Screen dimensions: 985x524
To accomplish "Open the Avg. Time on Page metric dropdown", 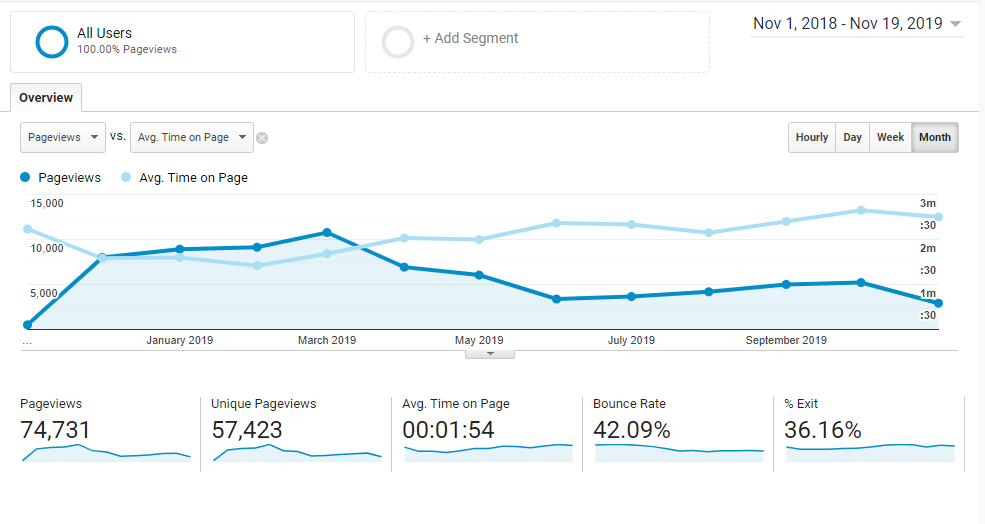I will point(192,138).
